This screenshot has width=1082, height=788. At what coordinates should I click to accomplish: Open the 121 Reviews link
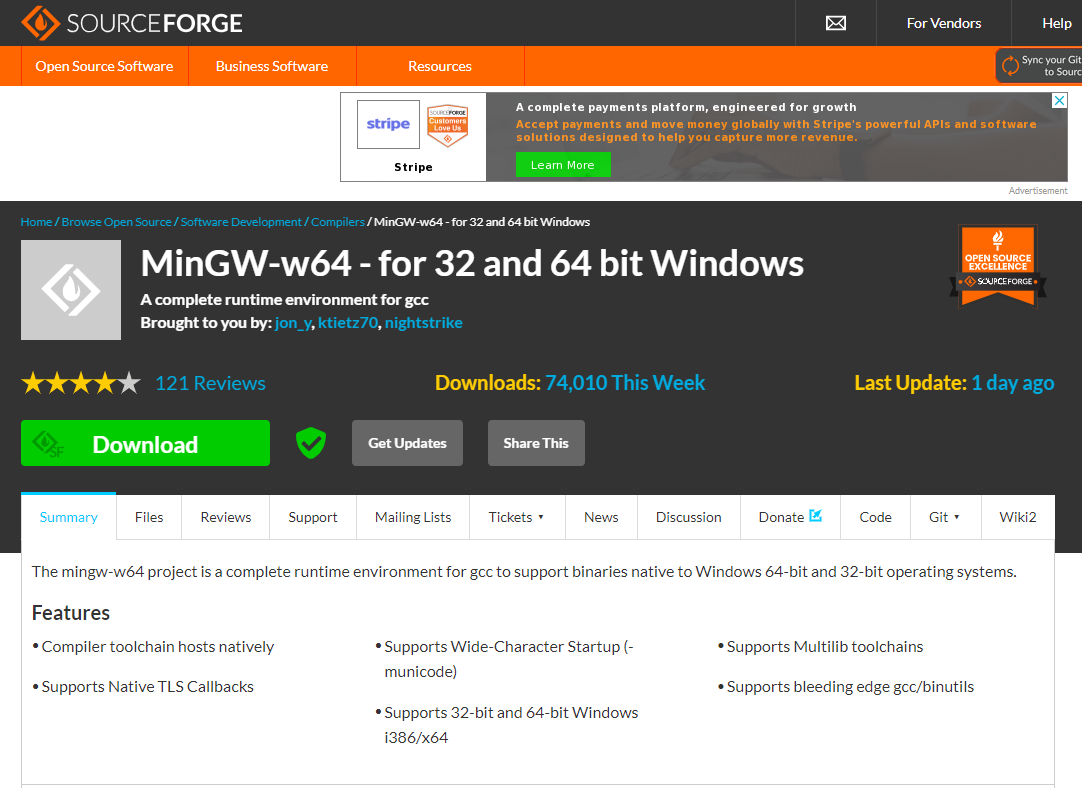coord(210,383)
